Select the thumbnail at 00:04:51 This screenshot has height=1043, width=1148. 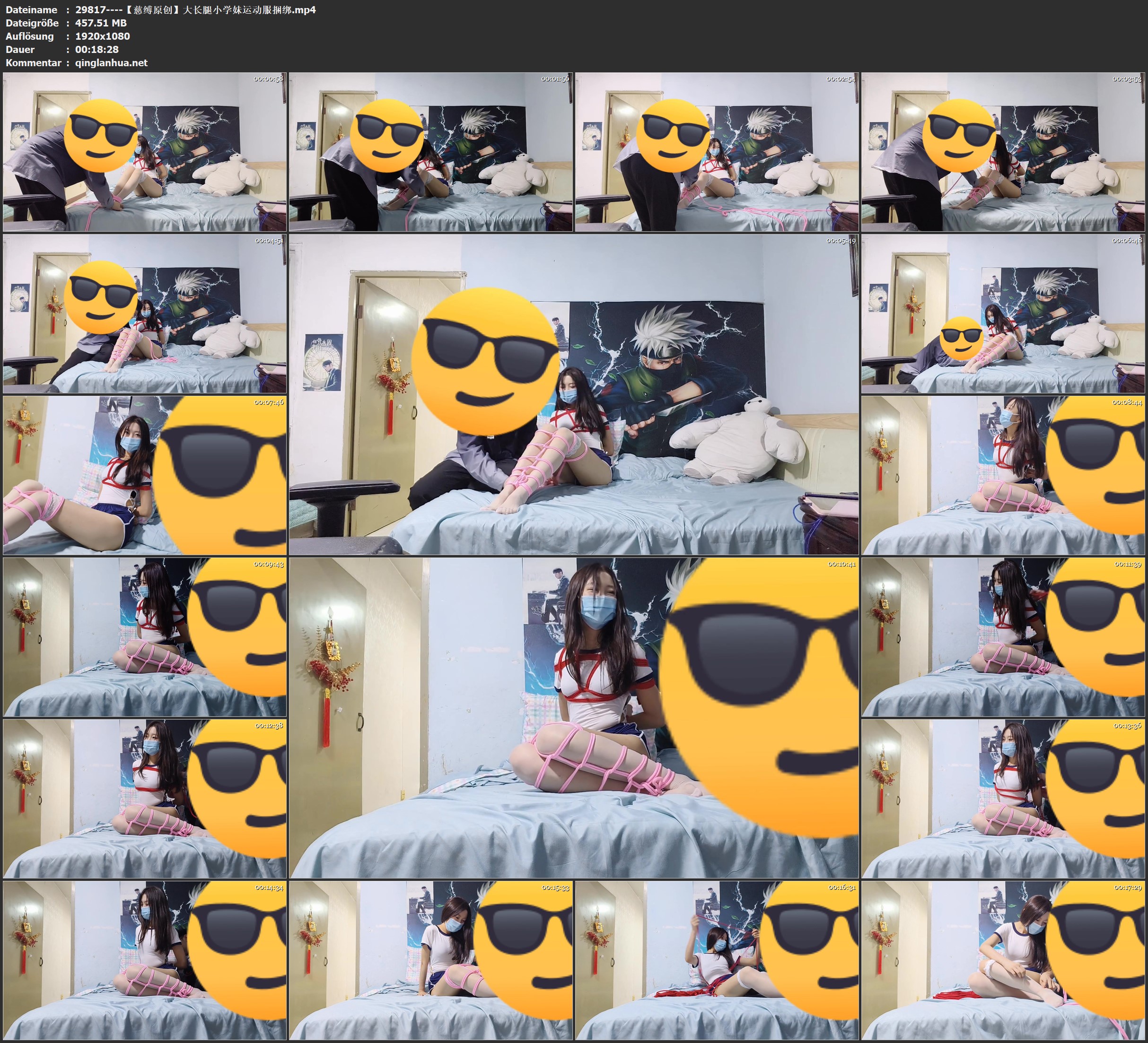[x=145, y=313]
